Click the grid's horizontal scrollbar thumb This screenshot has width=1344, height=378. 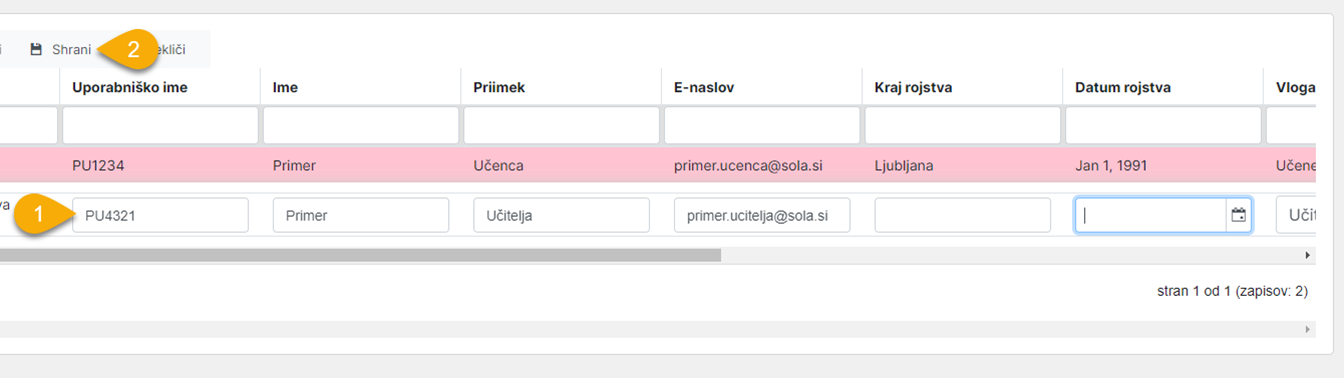coord(360,256)
